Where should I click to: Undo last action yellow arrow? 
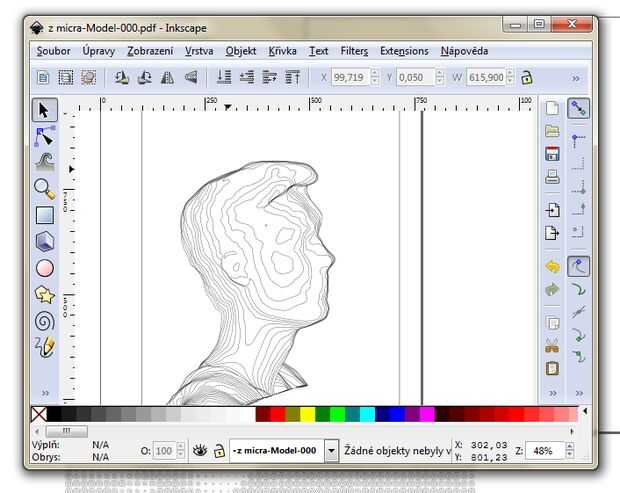click(552, 266)
